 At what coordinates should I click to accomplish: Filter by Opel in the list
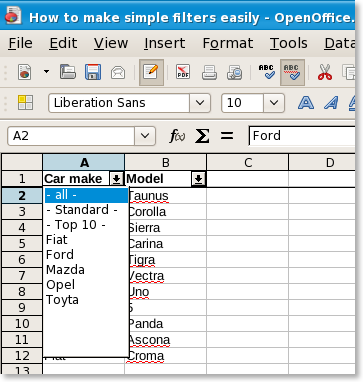pyautogui.click(x=86, y=285)
